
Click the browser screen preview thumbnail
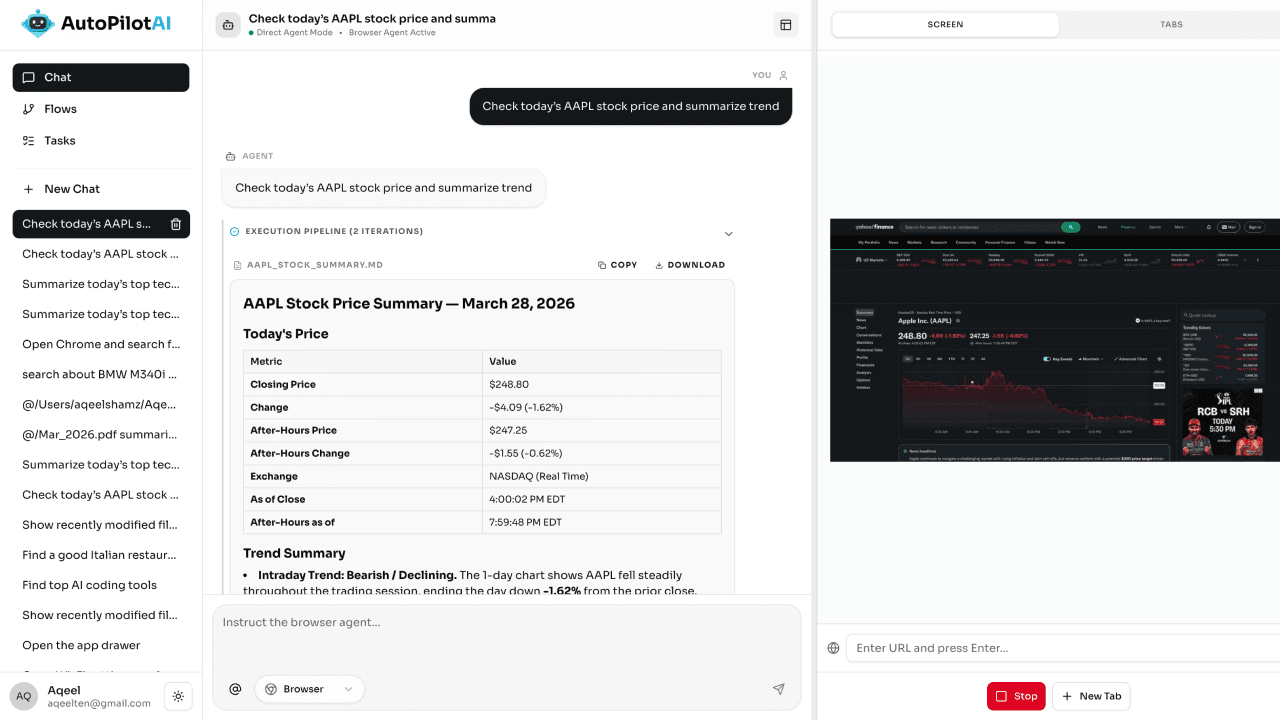coord(1055,340)
